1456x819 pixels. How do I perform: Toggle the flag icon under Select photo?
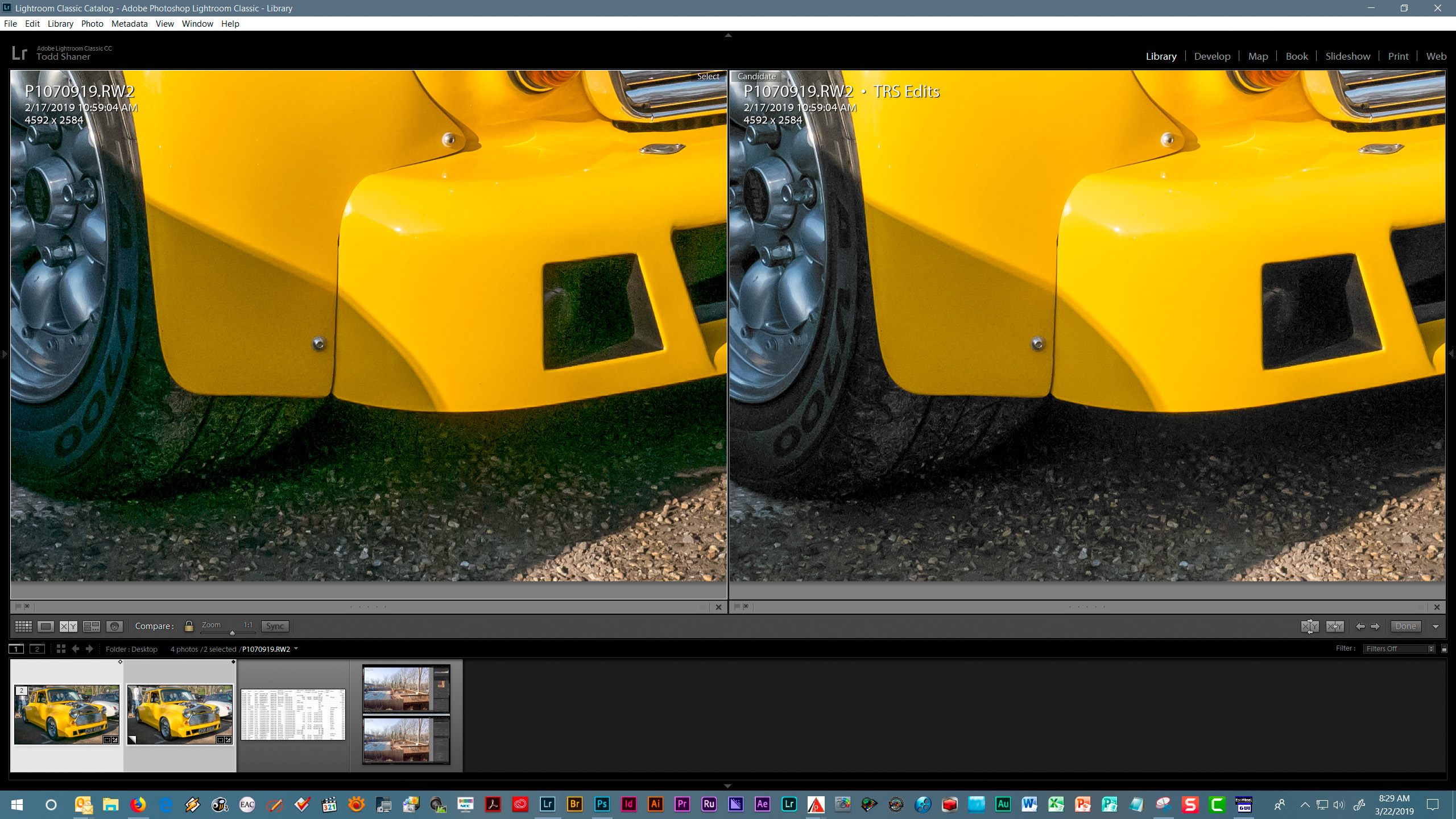point(18,606)
